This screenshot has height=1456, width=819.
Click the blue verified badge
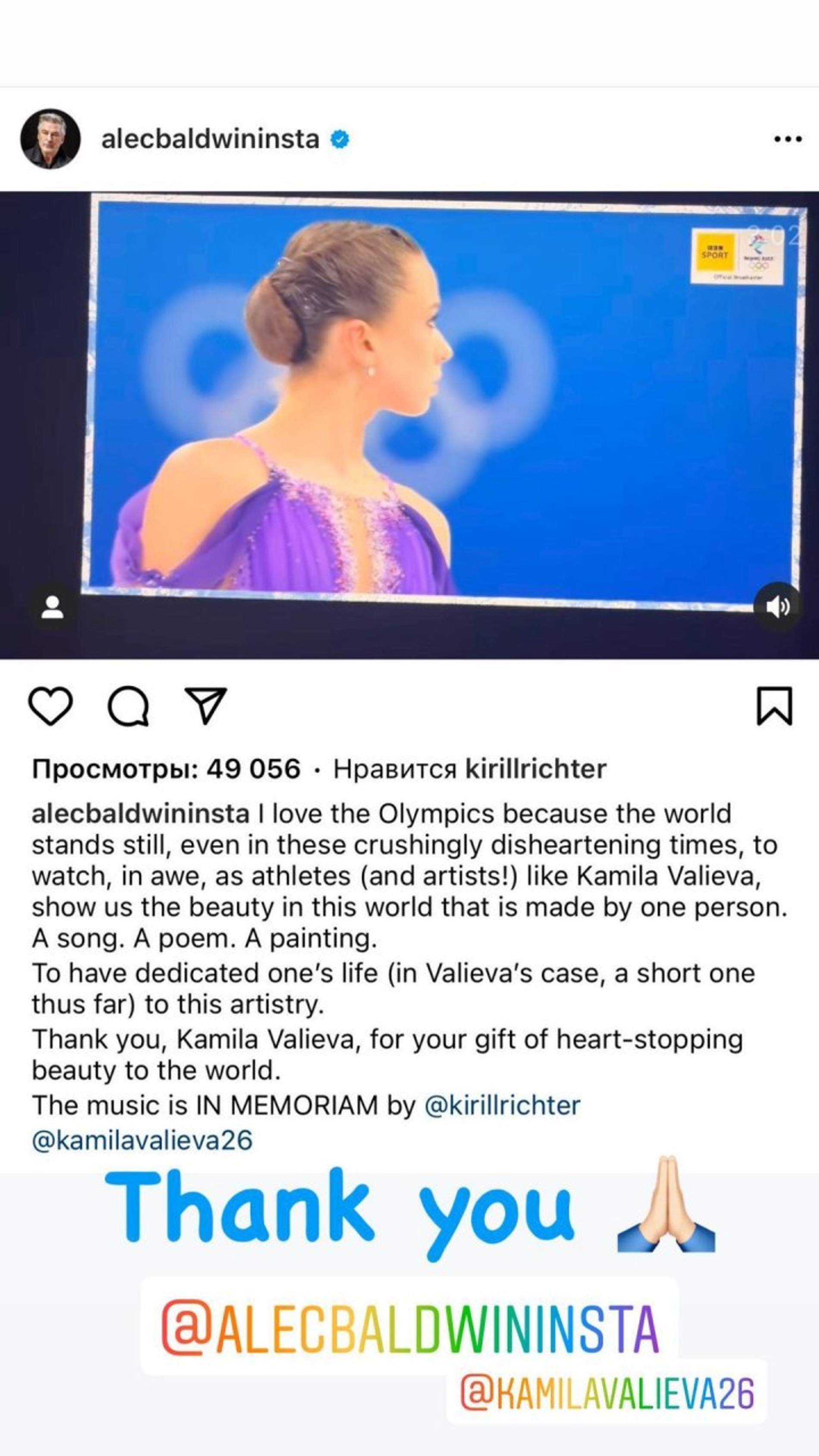coord(339,139)
